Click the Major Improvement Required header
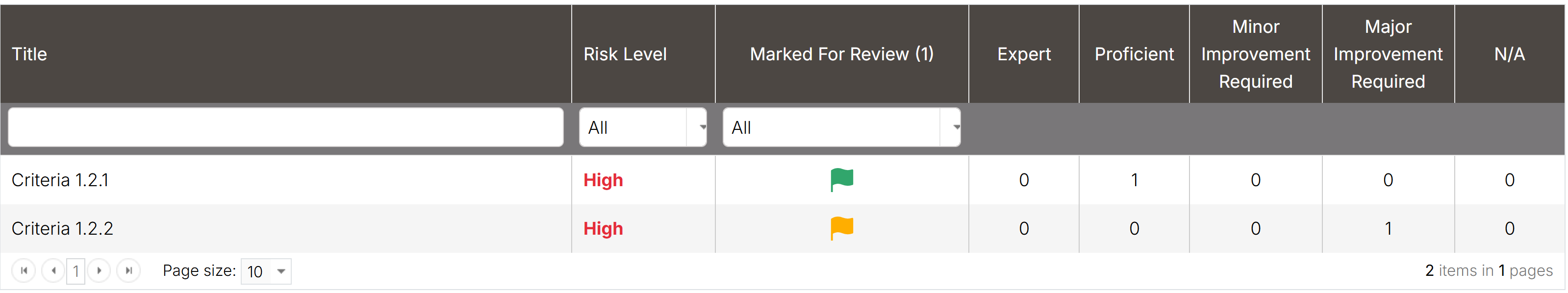Screen dimensions: 1568x293 point(1389,54)
